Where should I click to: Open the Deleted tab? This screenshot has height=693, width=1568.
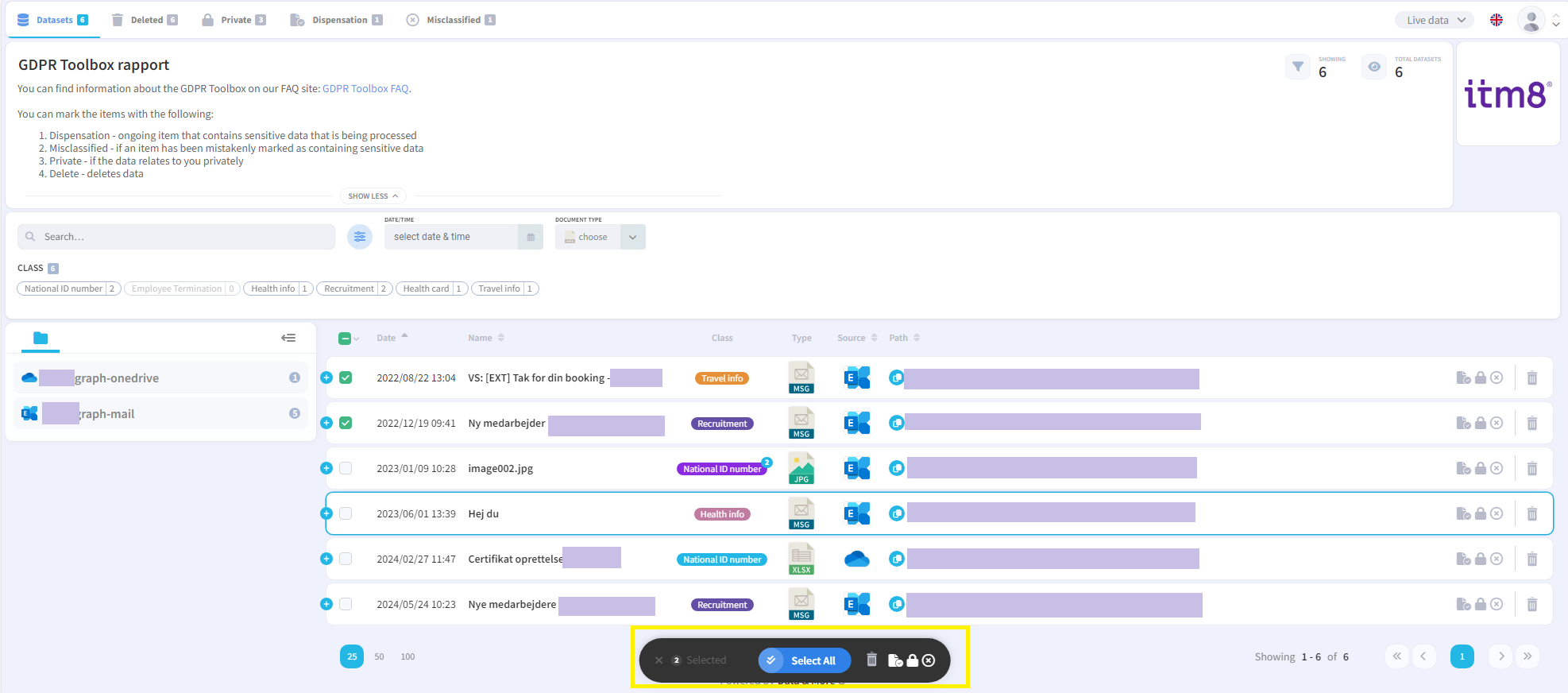[145, 20]
